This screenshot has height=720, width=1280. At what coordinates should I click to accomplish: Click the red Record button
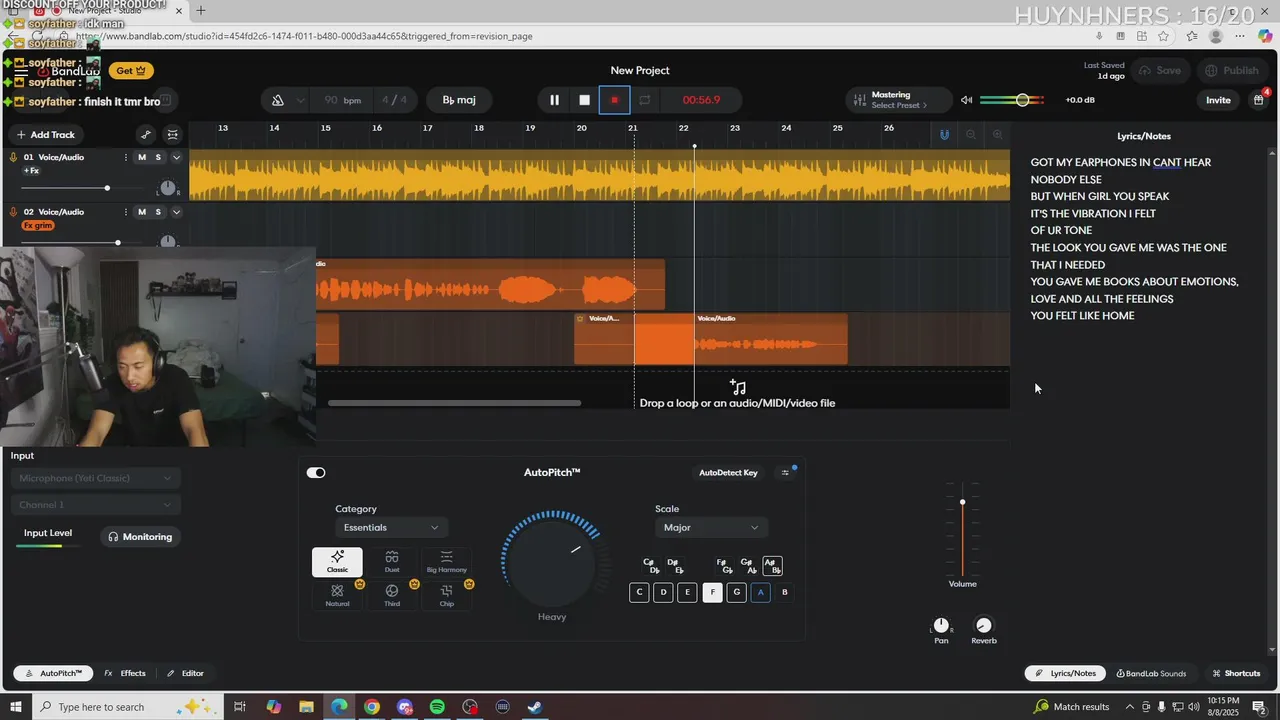tap(615, 100)
